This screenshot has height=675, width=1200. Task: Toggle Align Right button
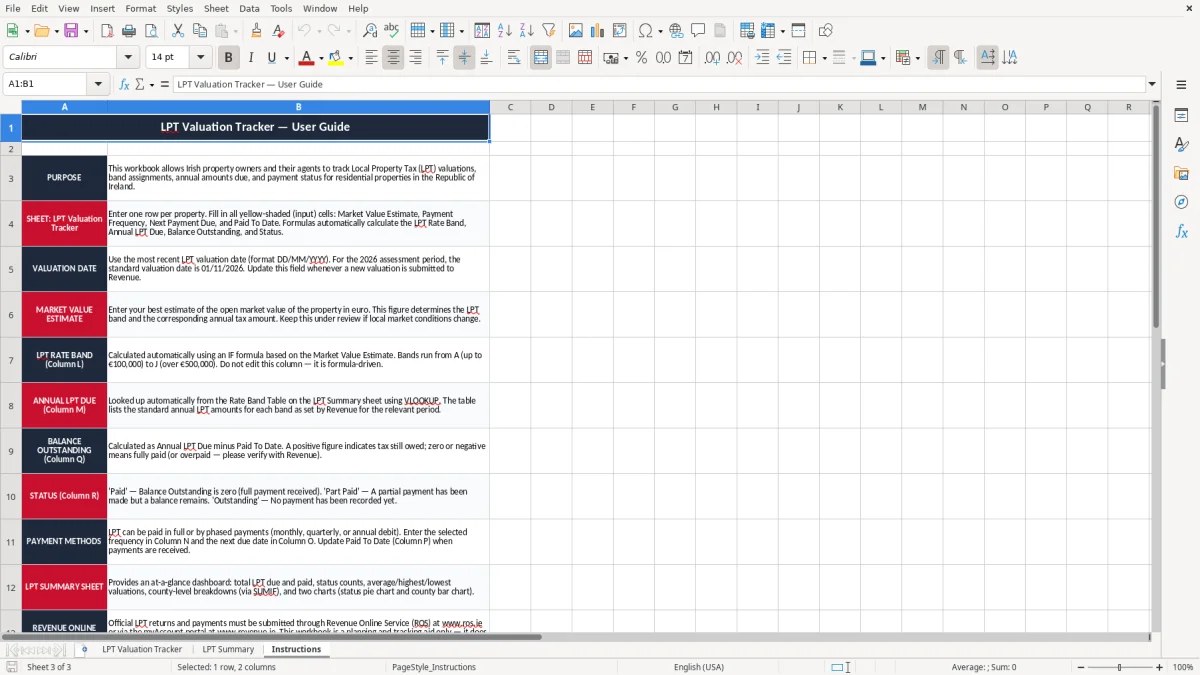(x=415, y=58)
